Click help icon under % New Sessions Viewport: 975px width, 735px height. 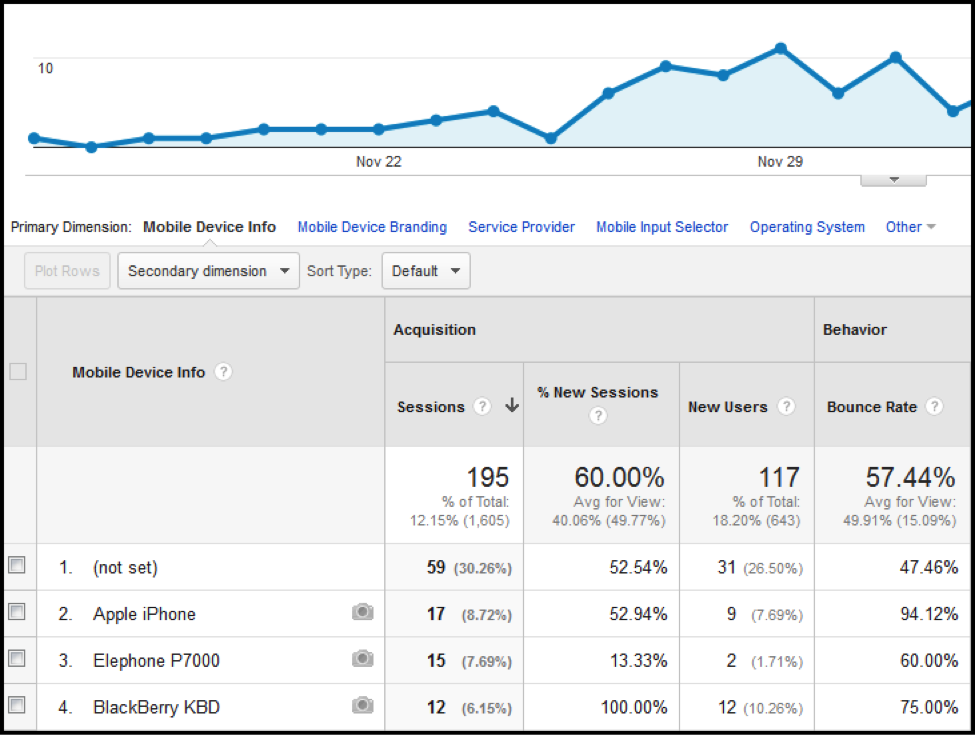pyautogui.click(x=598, y=416)
